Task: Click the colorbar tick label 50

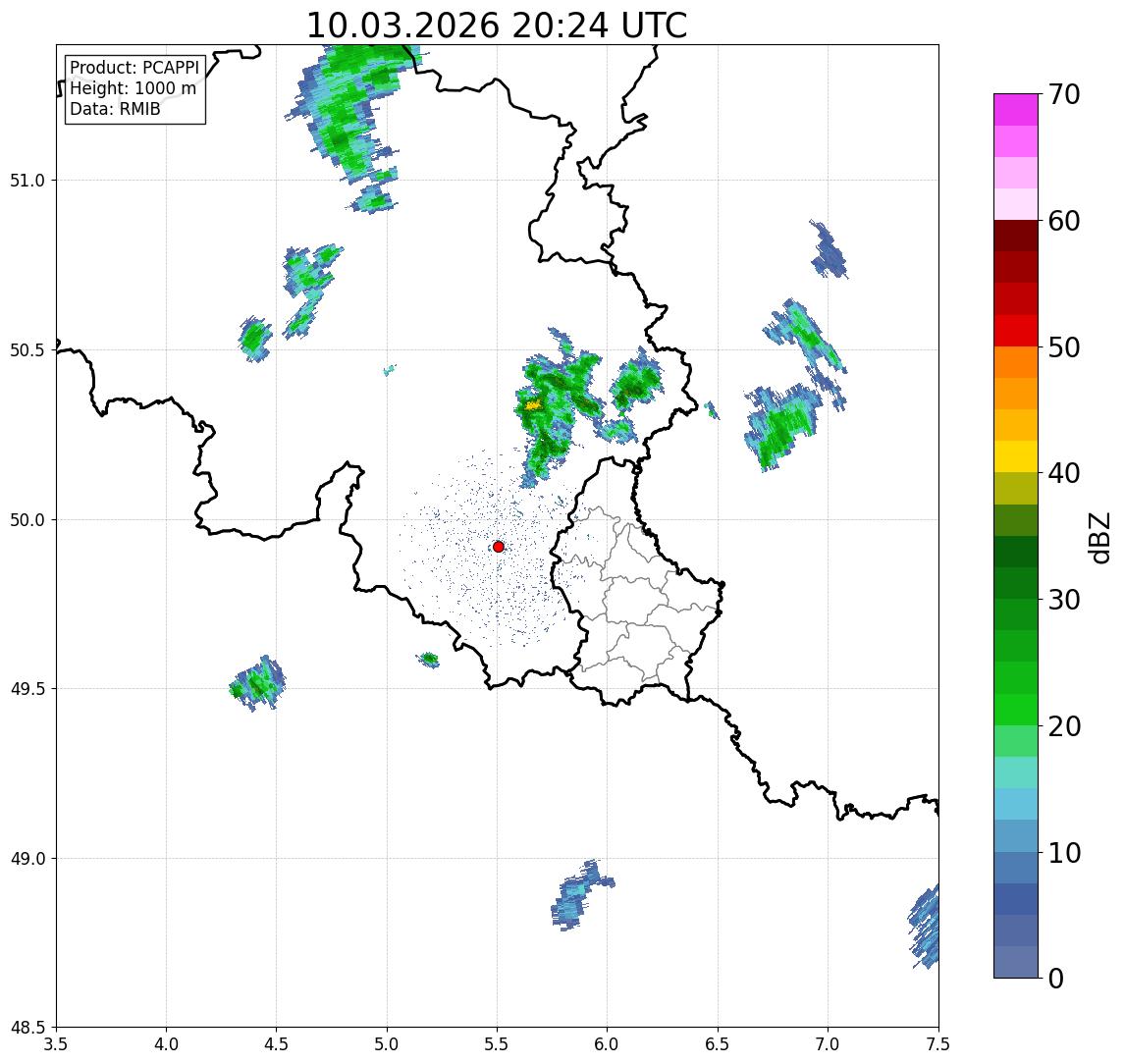Action: (1063, 347)
